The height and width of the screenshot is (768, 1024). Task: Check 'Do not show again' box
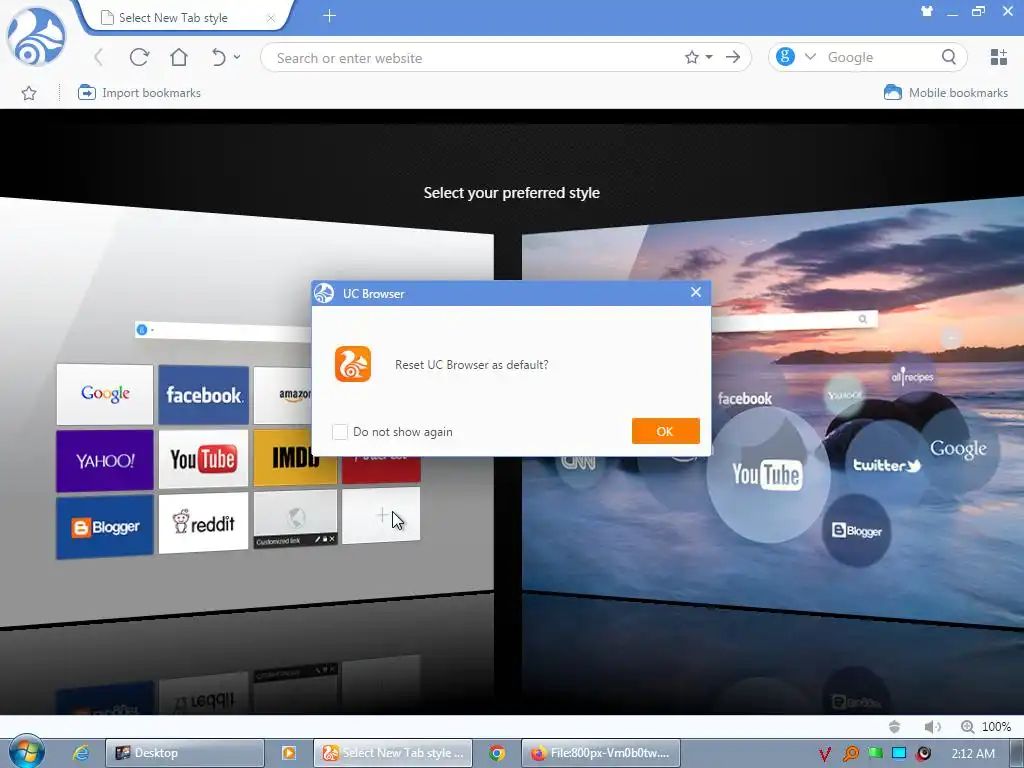point(340,432)
